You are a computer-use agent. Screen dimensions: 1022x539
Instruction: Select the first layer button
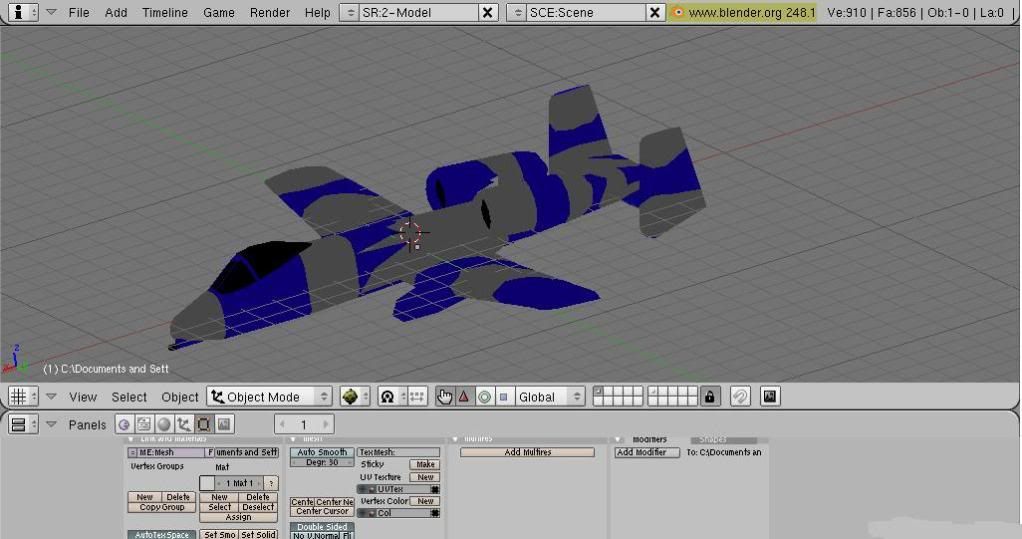pyautogui.click(x=598, y=391)
